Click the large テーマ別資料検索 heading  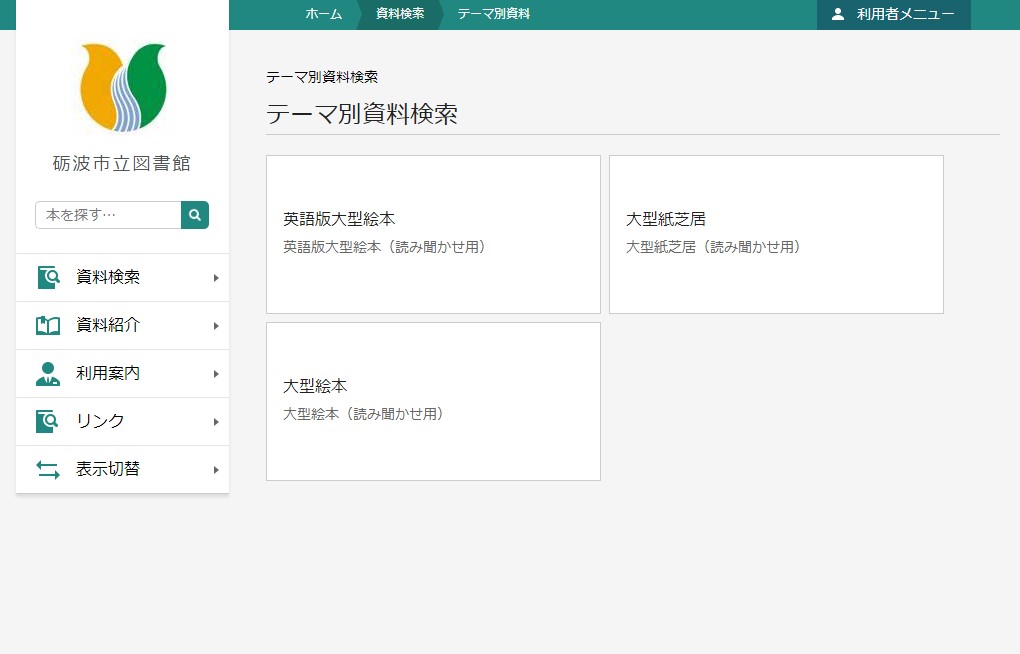click(x=362, y=114)
